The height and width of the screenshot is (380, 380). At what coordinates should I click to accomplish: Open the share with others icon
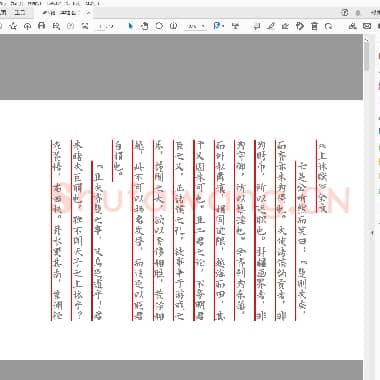pos(352,26)
